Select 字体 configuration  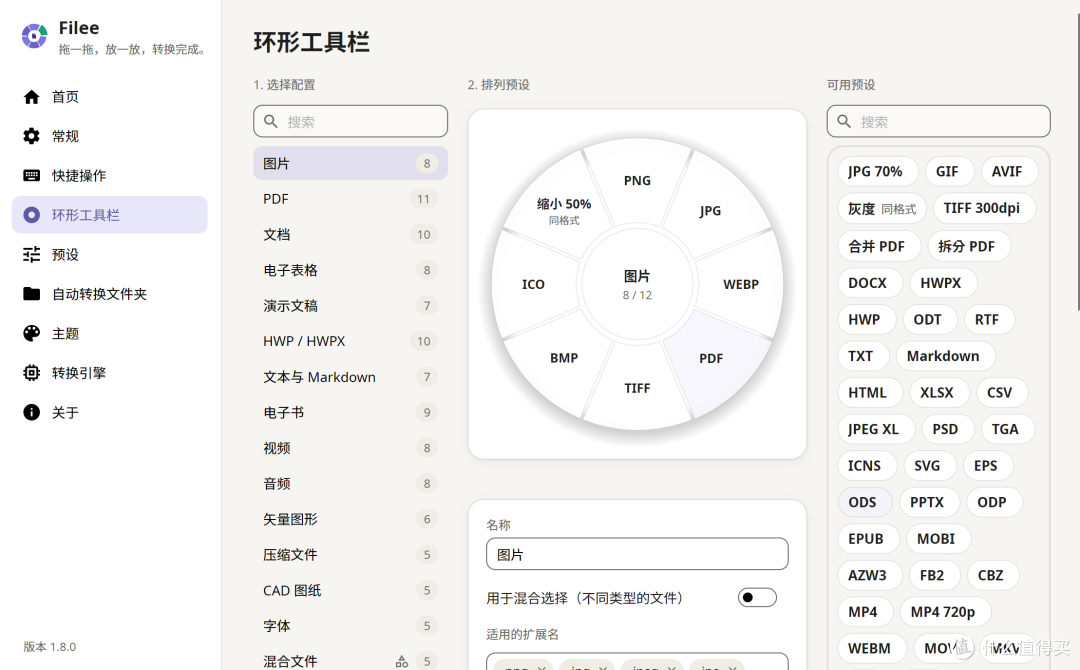coord(351,626)
